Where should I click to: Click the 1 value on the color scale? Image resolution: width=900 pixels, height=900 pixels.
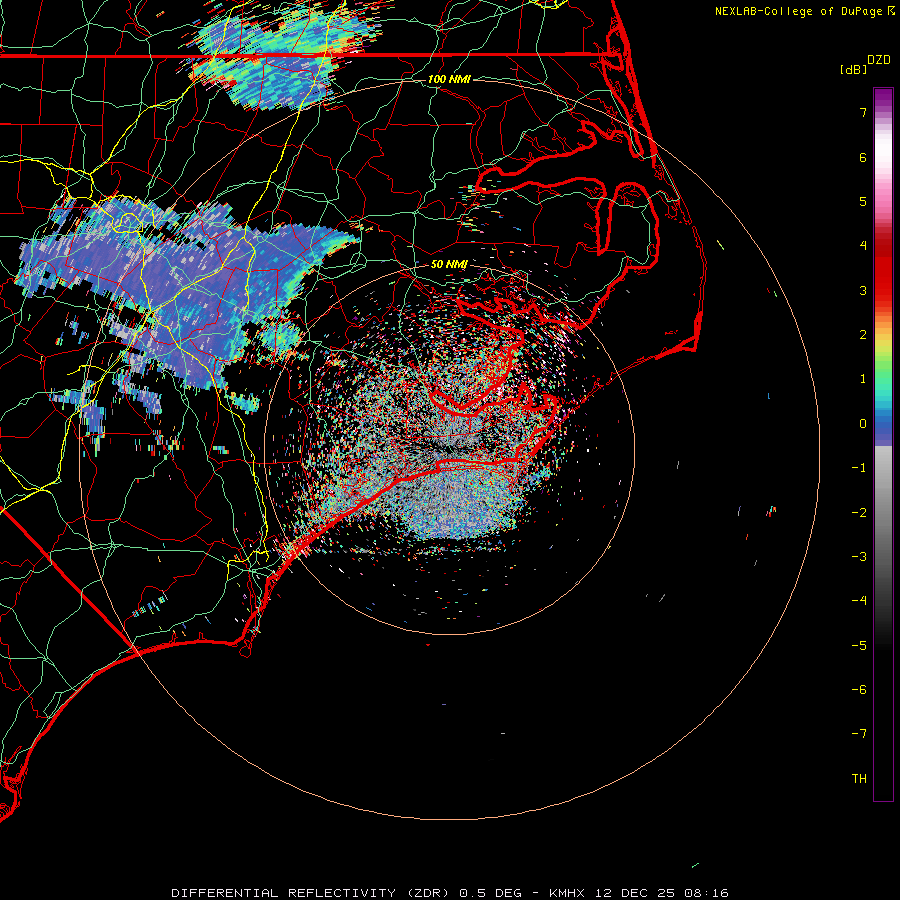tap(863, 379)
